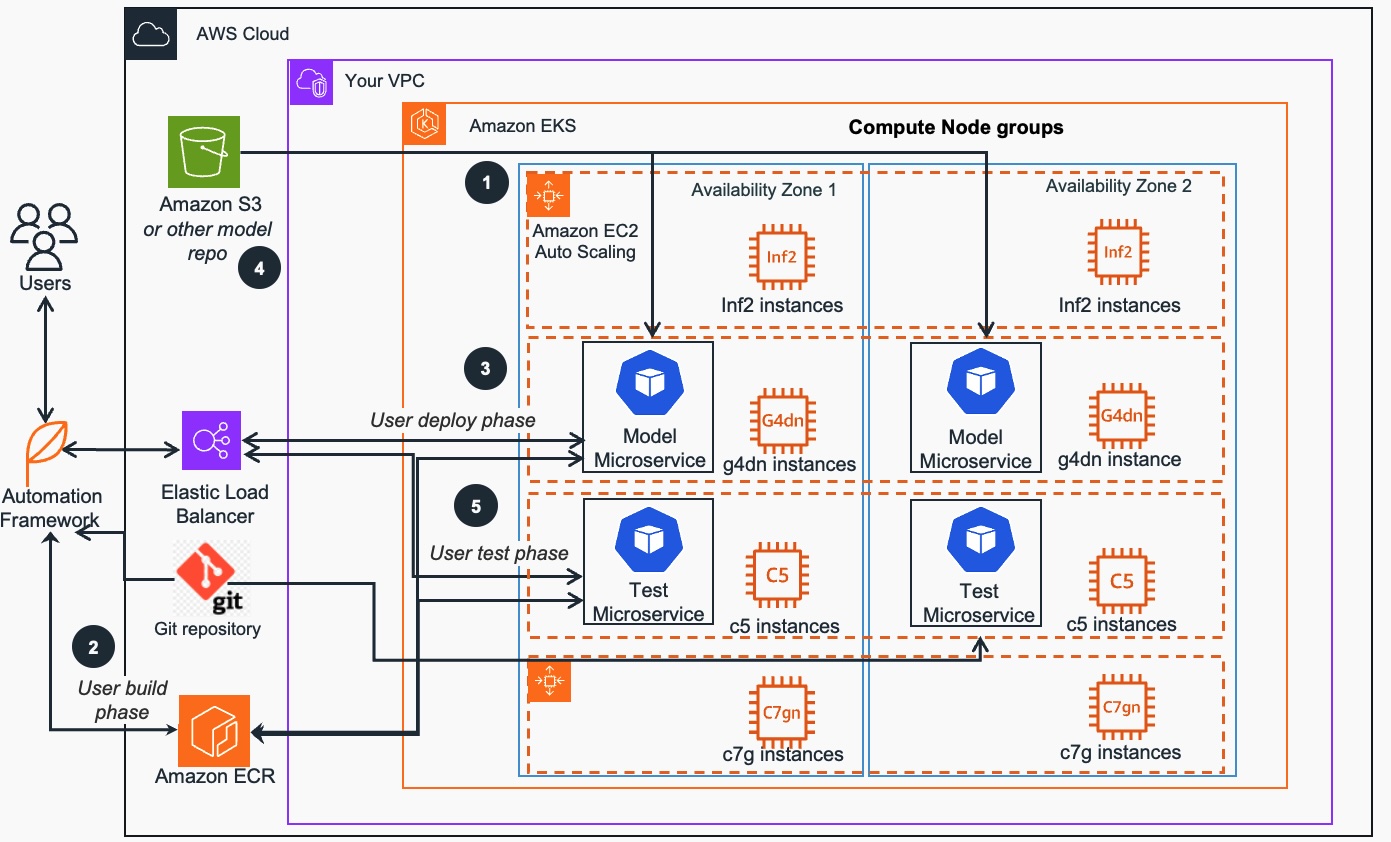Select the C5 chip in Availability Zone 2
The image size is (1391, 842).
point(1122,580)
